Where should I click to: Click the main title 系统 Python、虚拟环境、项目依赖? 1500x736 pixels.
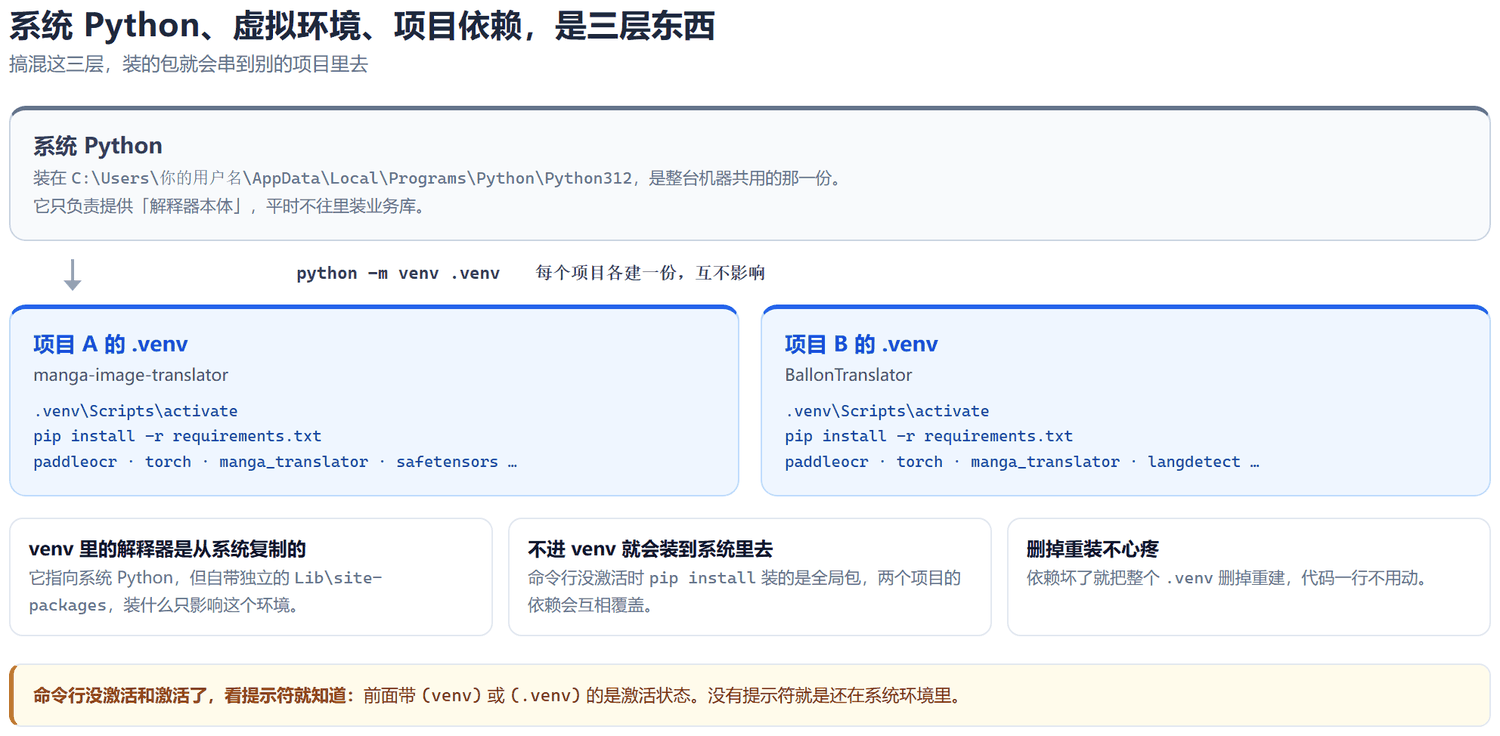[362, 26]
